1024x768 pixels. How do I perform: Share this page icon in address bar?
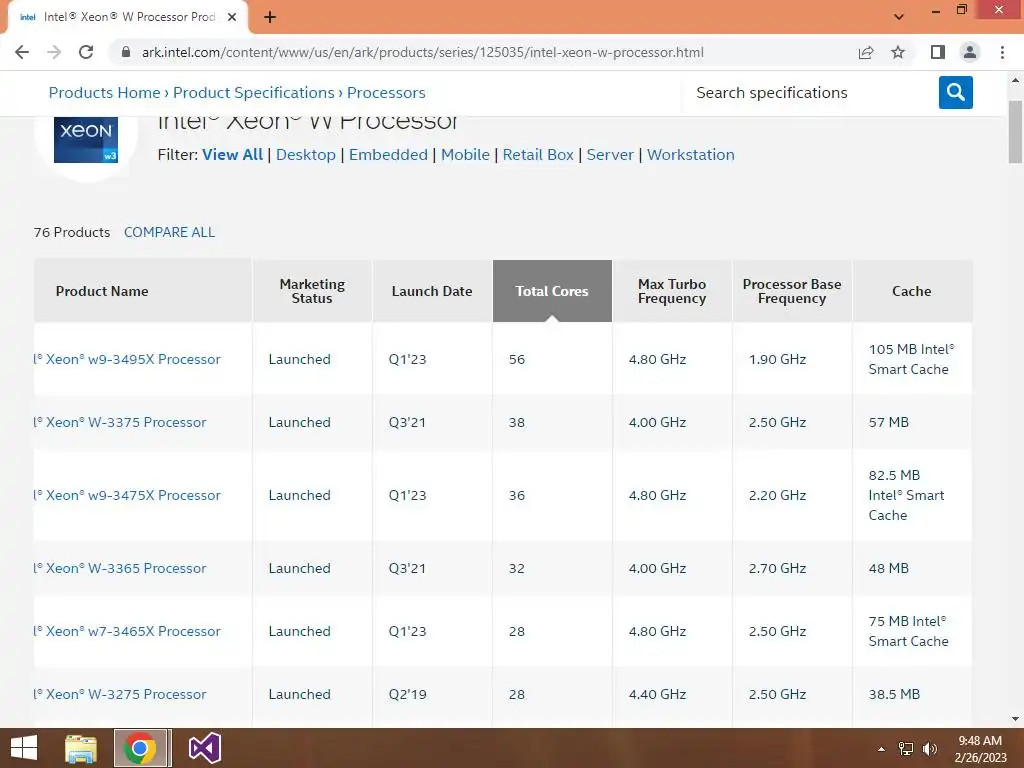pyautogui.click(x=866, y=52)
